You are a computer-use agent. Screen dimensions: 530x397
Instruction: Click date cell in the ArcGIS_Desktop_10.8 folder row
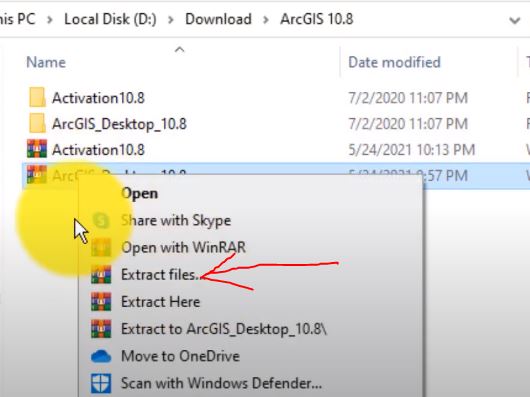coord(408,124)
